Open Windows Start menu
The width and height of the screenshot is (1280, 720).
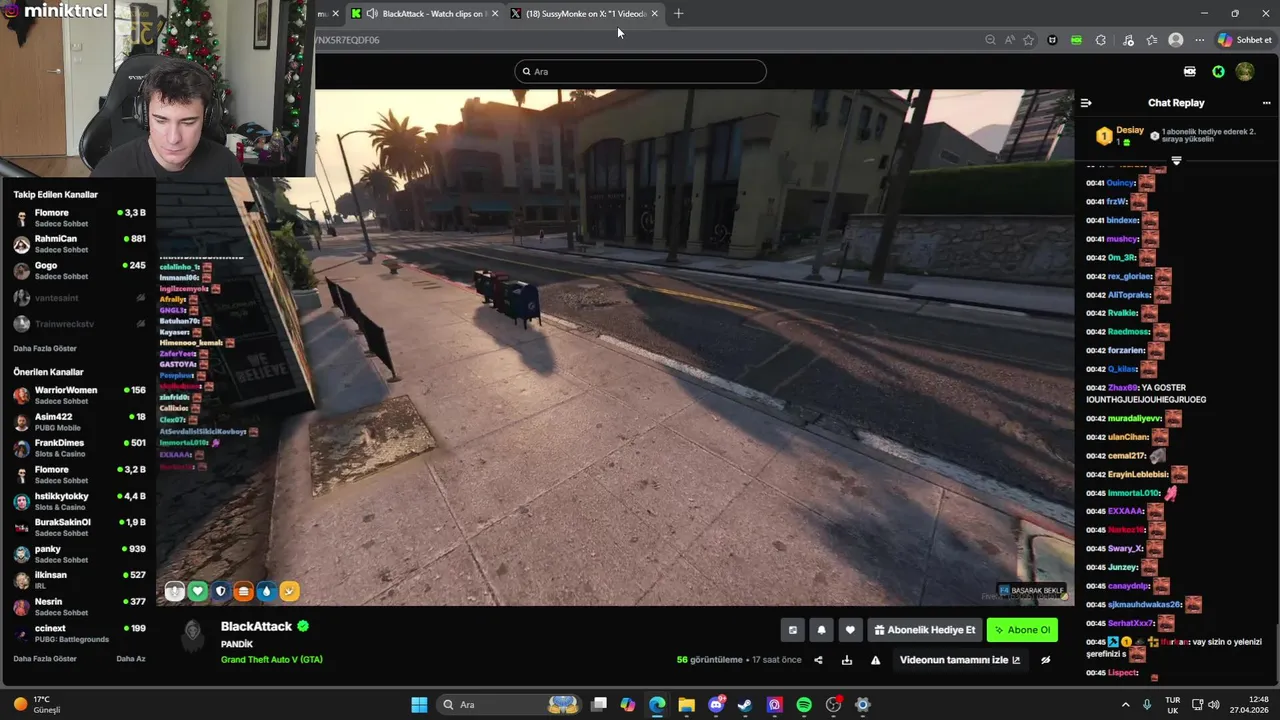click(419, 705)
